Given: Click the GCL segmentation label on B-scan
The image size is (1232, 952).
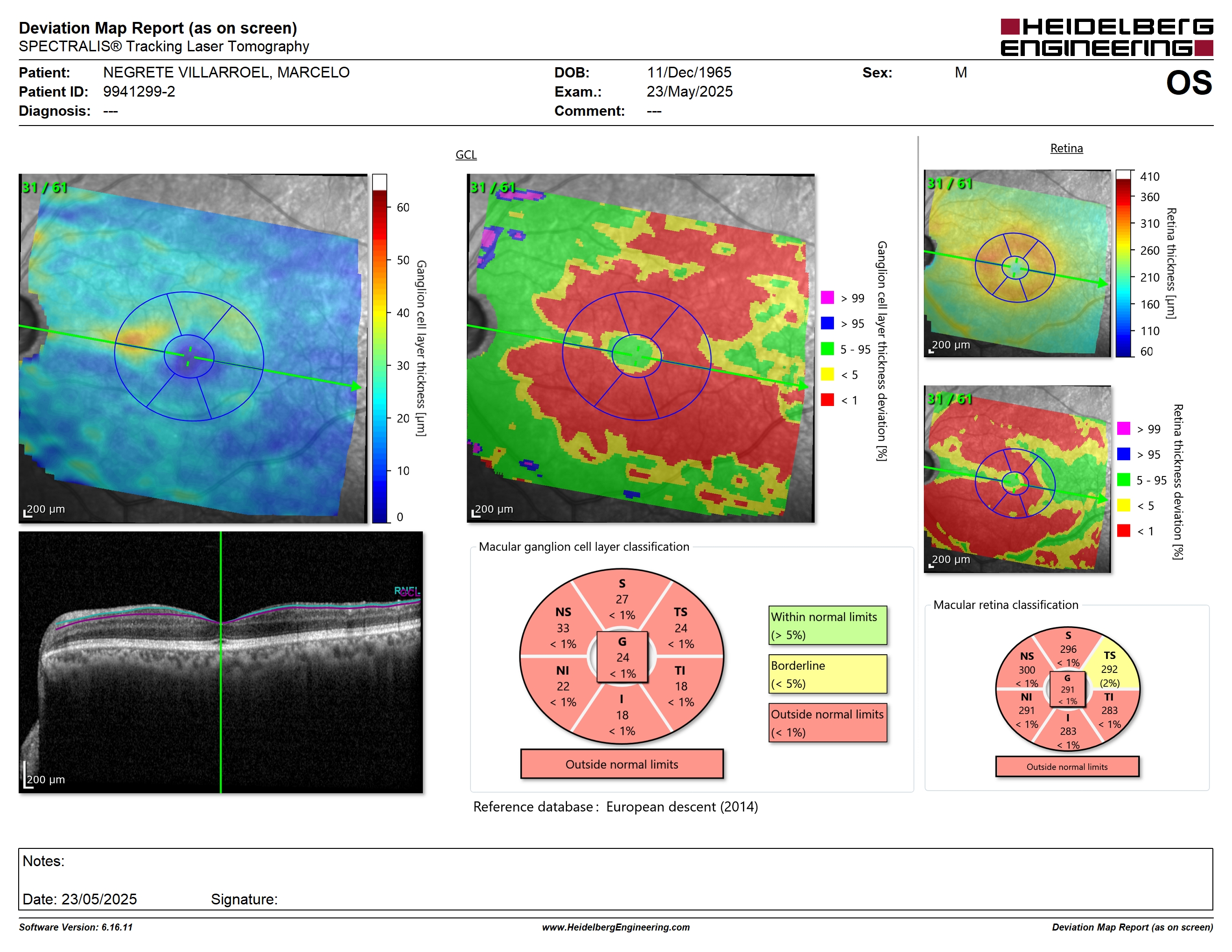Looking at the screenshot, I should tap(410, 593).
